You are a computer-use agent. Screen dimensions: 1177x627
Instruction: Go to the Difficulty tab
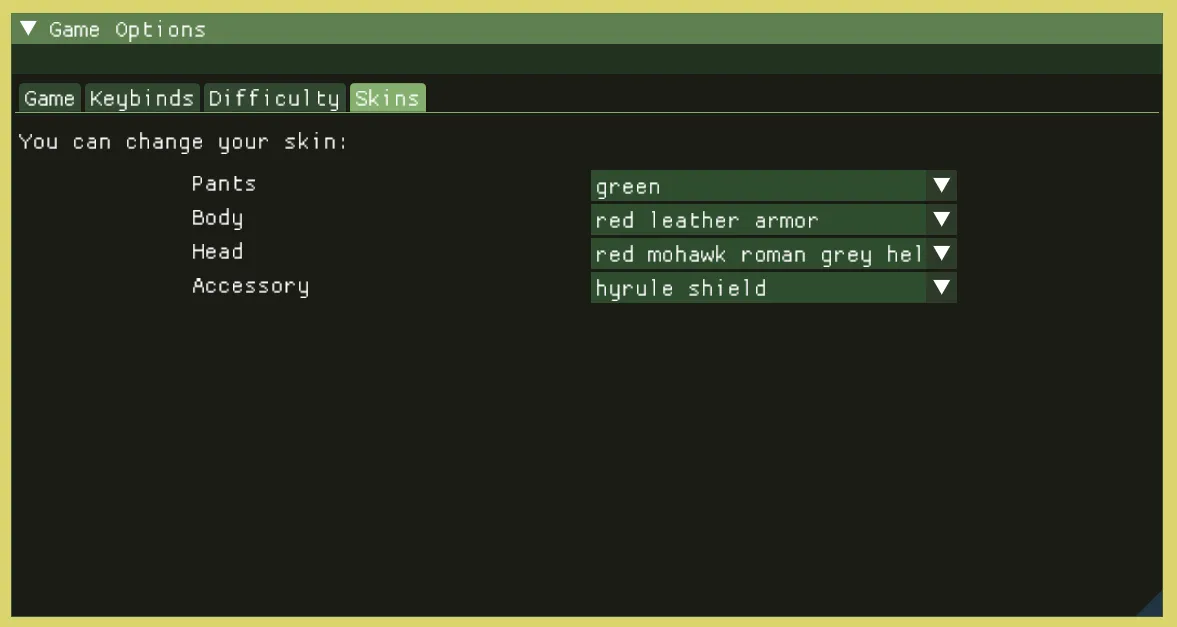point(274,98)
